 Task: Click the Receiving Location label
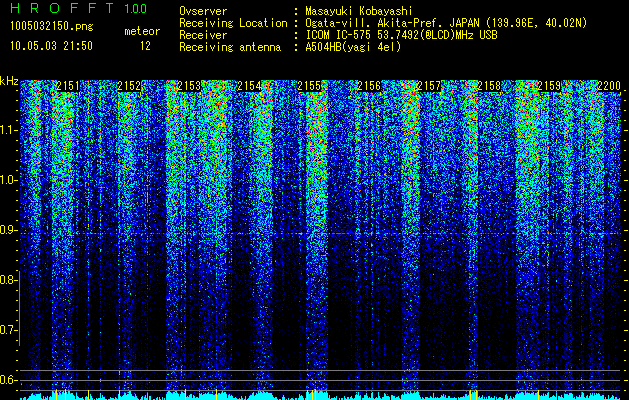pos(233,24)
